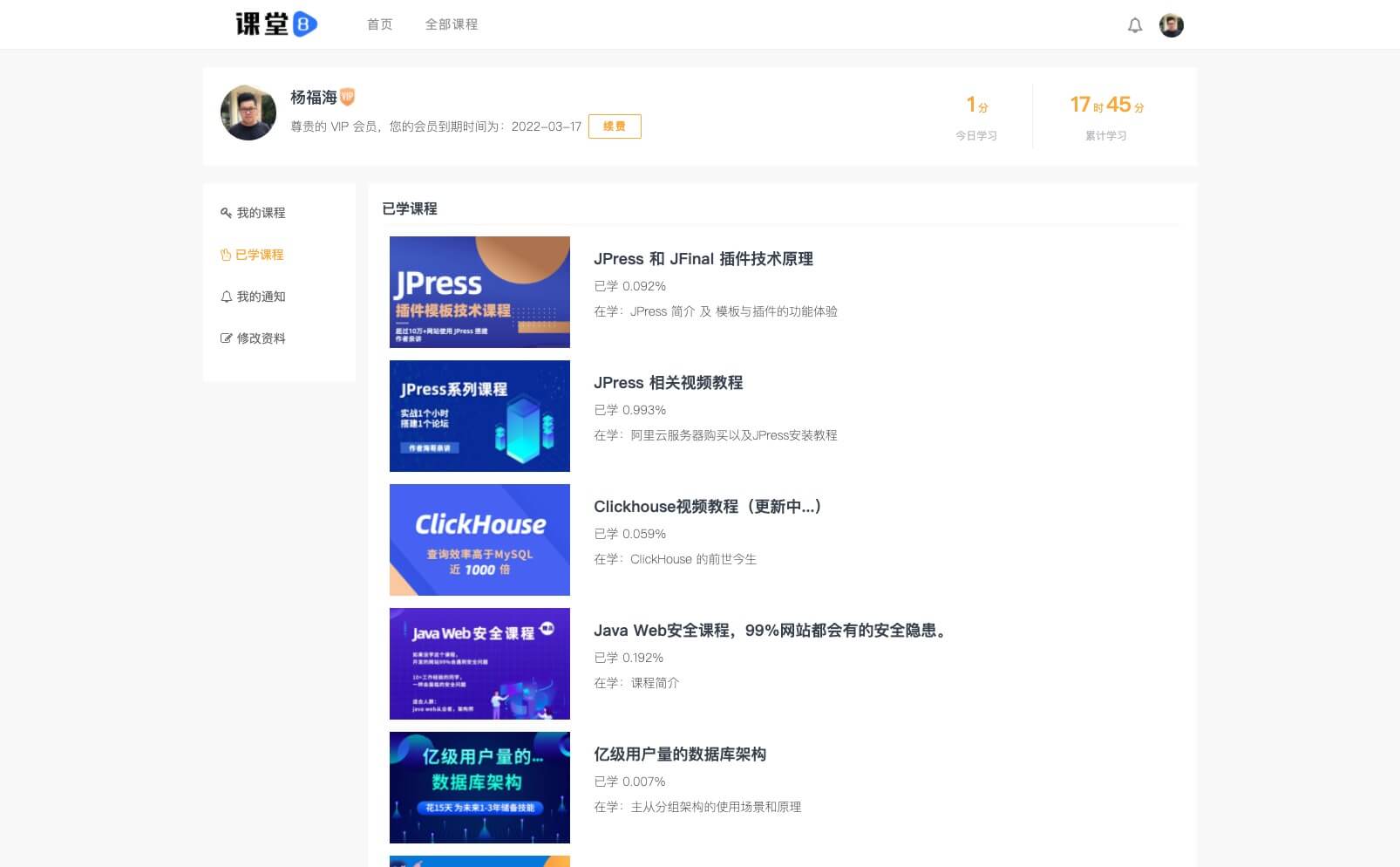Click the 今日学习 1分 statistic
1400x867 pixels.
tap(976, 118)
